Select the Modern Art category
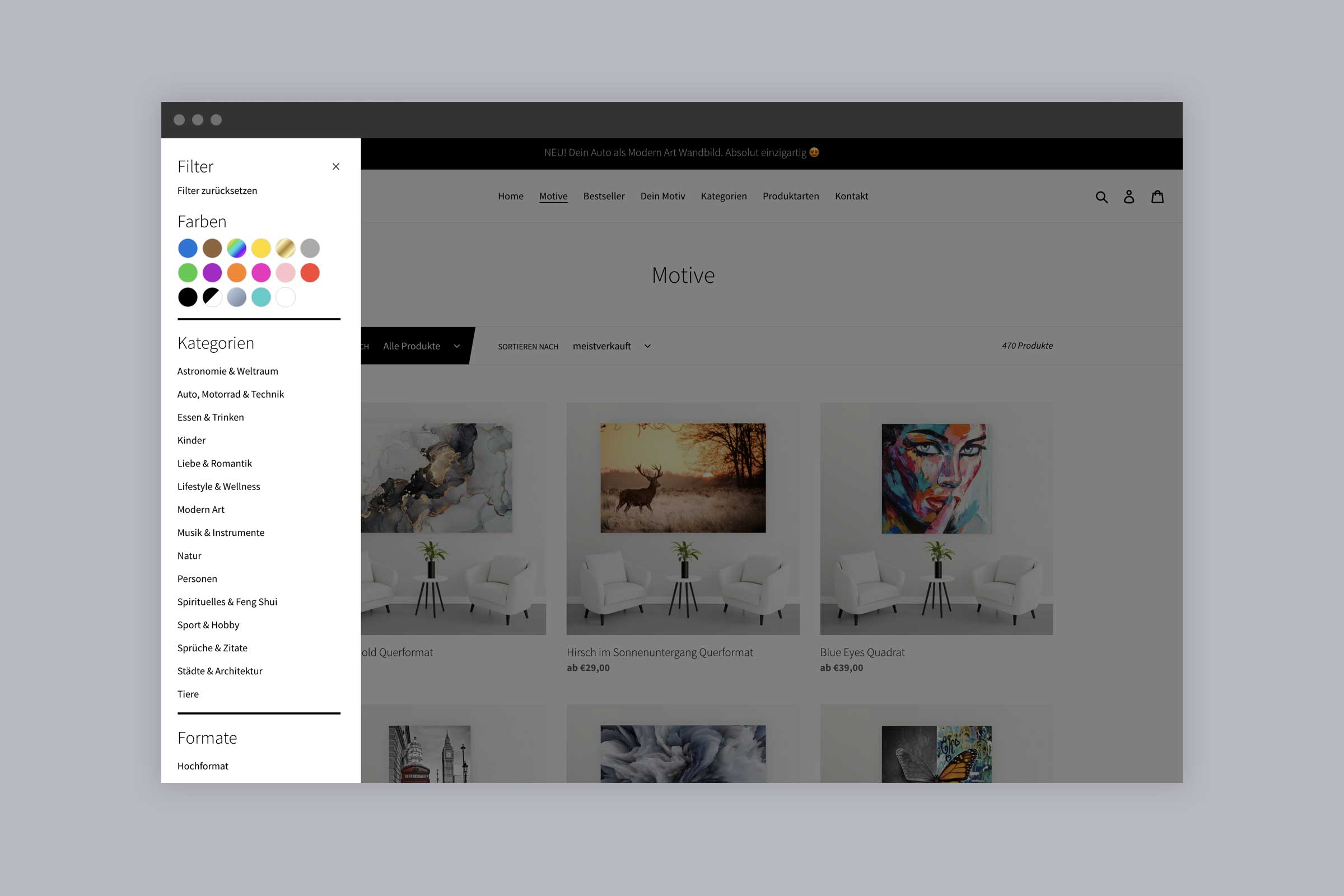Viewport: 1344px width, 896px height. 200,510
